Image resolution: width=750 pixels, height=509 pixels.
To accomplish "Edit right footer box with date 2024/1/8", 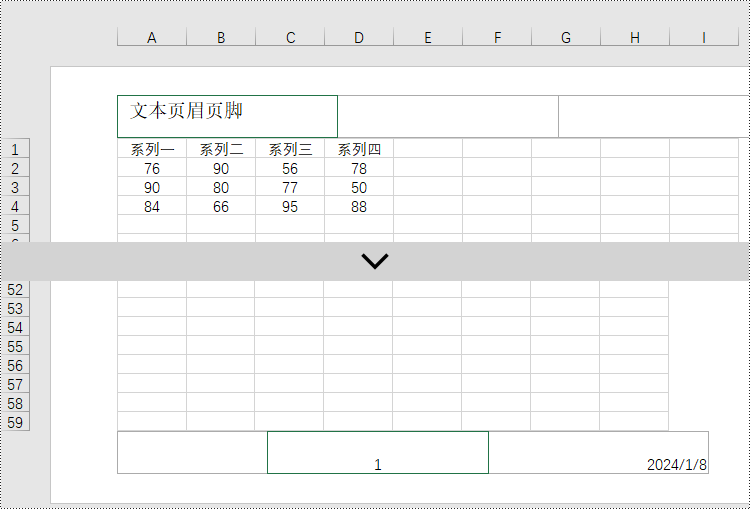I will click(598, 452).
